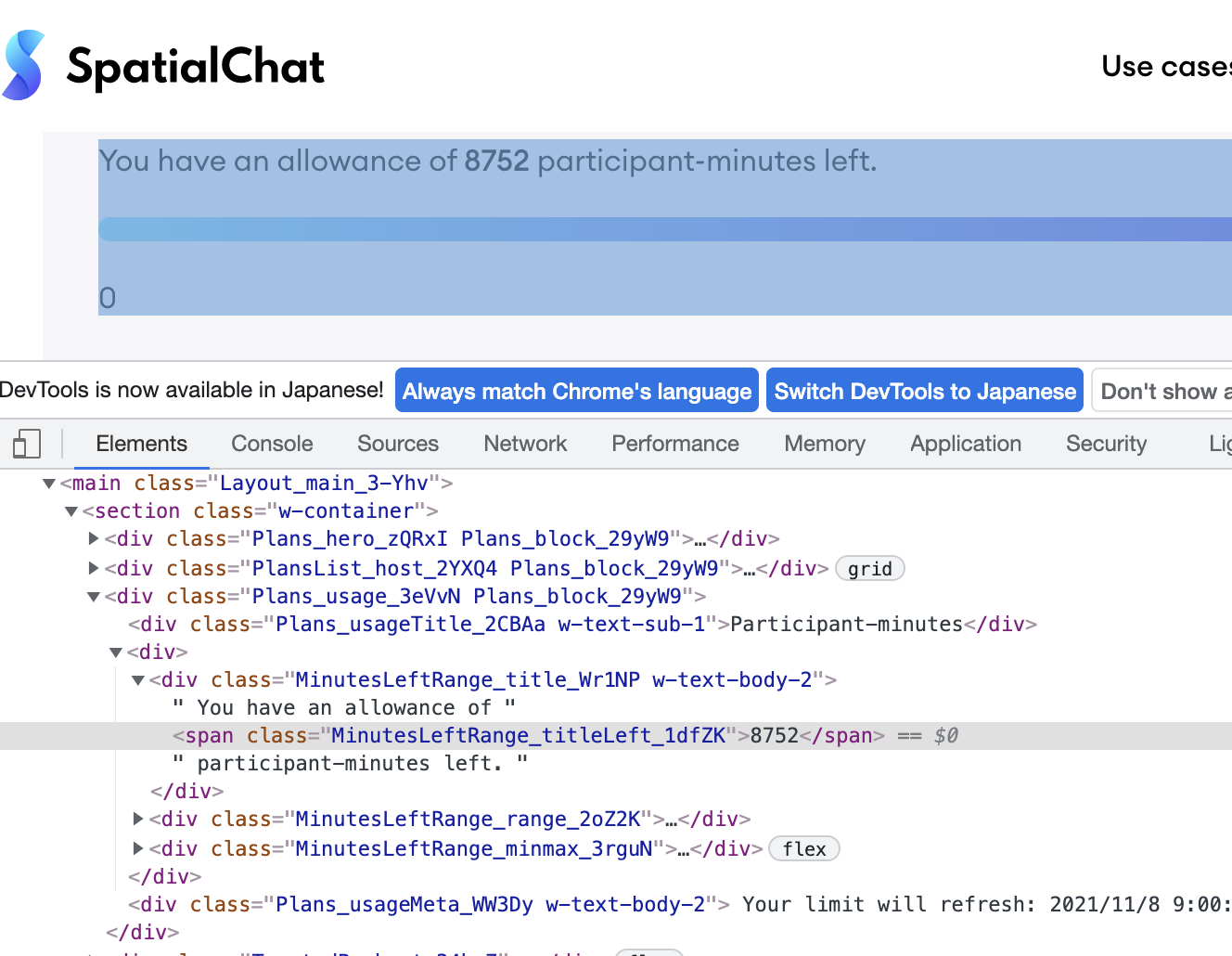1232x956 pixels.
Task: Open the Use cases menu link
Action: point(1166,67)
